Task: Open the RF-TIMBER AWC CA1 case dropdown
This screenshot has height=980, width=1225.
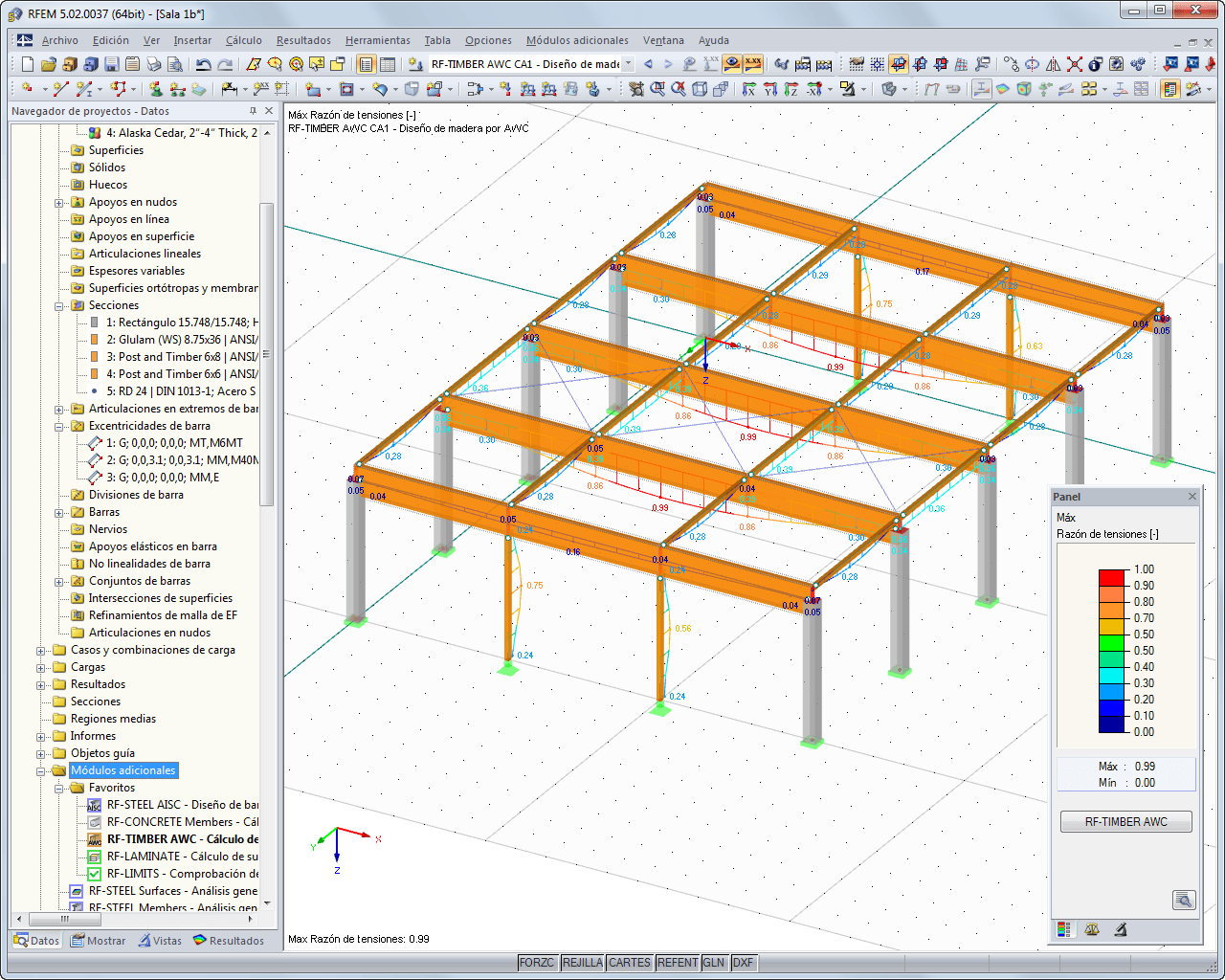Action: 629,64
